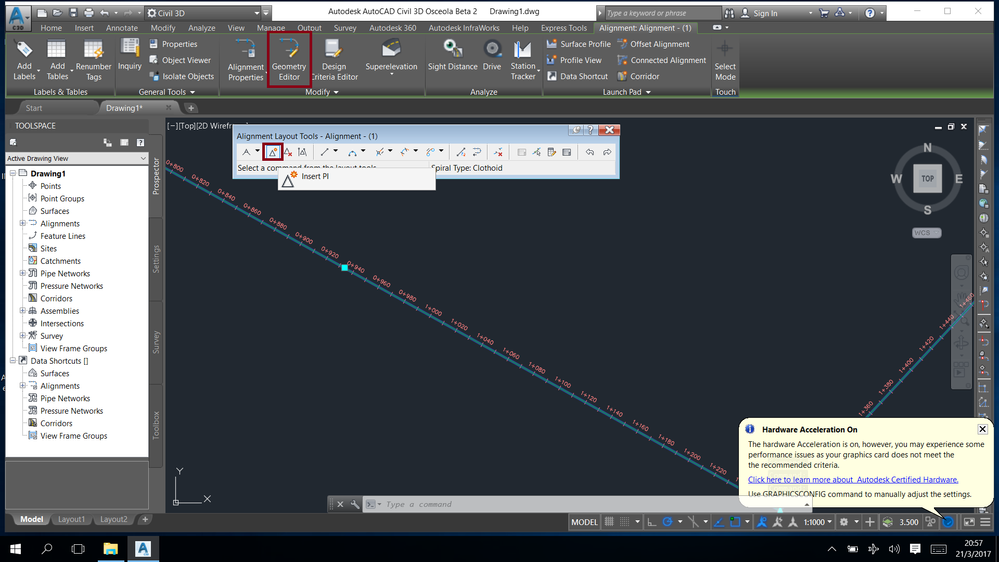Image resolution: width=999 pixels, height=562 pixels.
Task: Select the Break-Apart PI tool
Action: (x=303, y=152)
